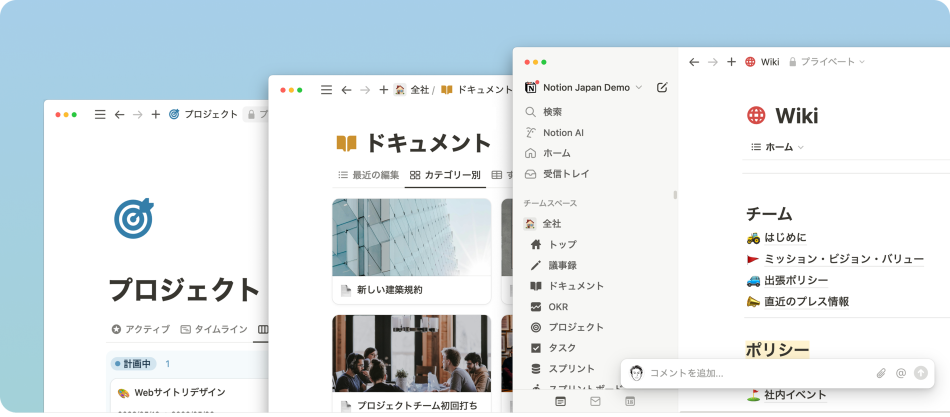Open 受信トレイ inbox
Screen dimensions: 950x417
click(565, 174)
